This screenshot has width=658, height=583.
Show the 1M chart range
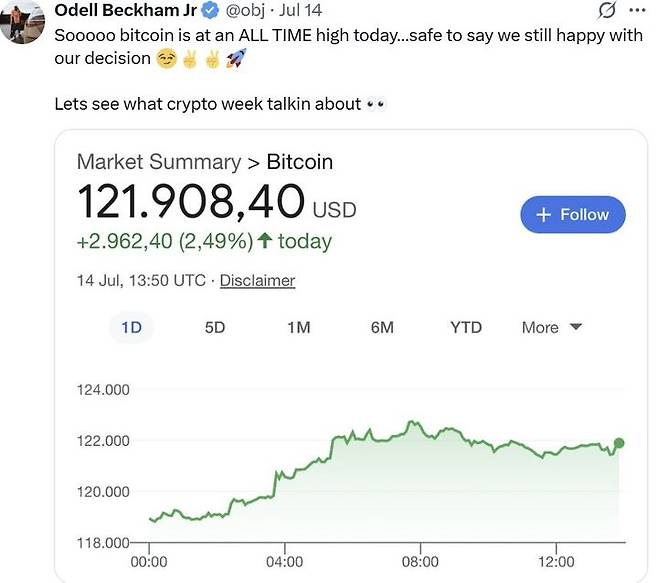[x=298, y=327]
